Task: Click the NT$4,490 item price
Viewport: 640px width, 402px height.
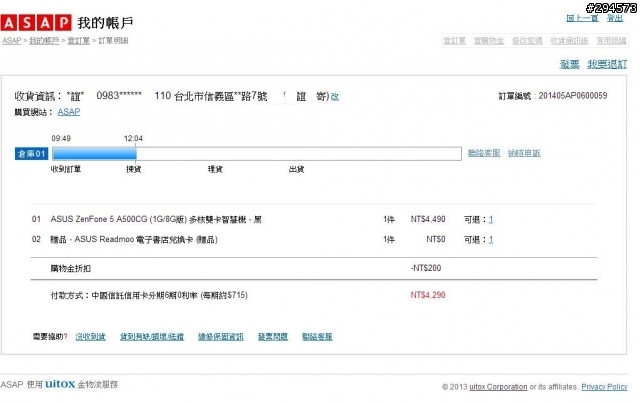Action: [428, 220]
